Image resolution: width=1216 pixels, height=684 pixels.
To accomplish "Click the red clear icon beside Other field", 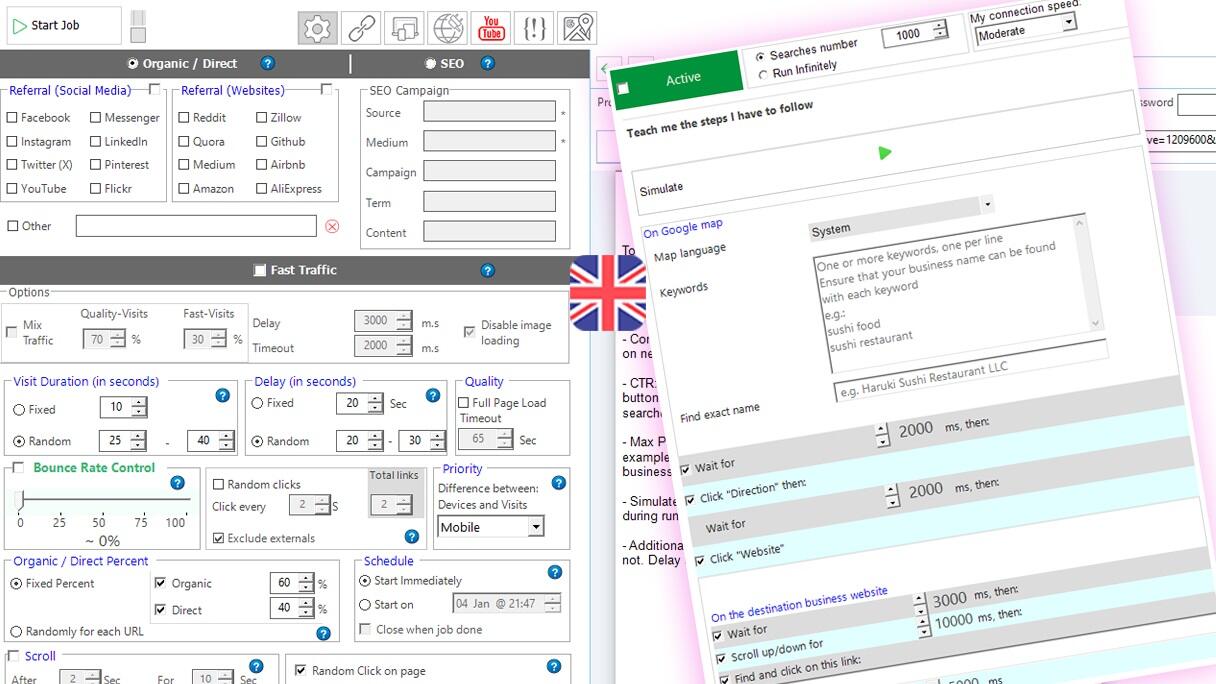I will pos(332,226).
